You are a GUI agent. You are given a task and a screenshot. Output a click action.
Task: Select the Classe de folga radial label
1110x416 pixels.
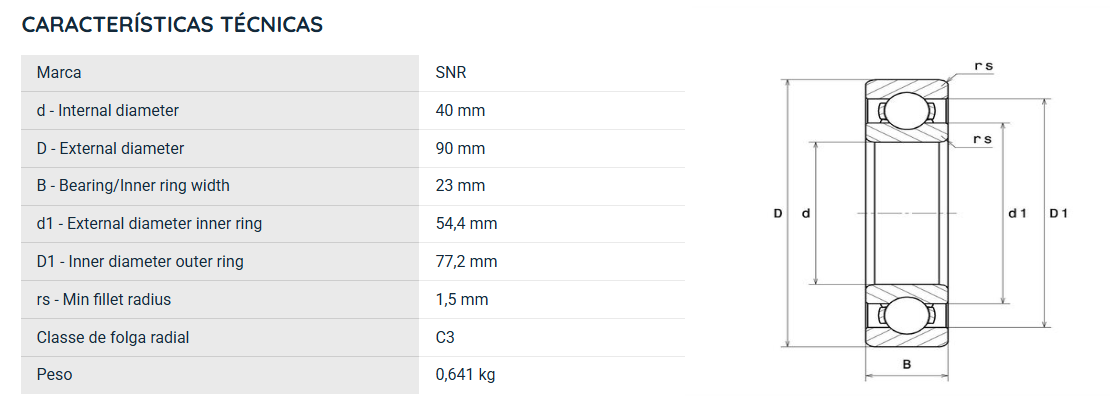113,337
